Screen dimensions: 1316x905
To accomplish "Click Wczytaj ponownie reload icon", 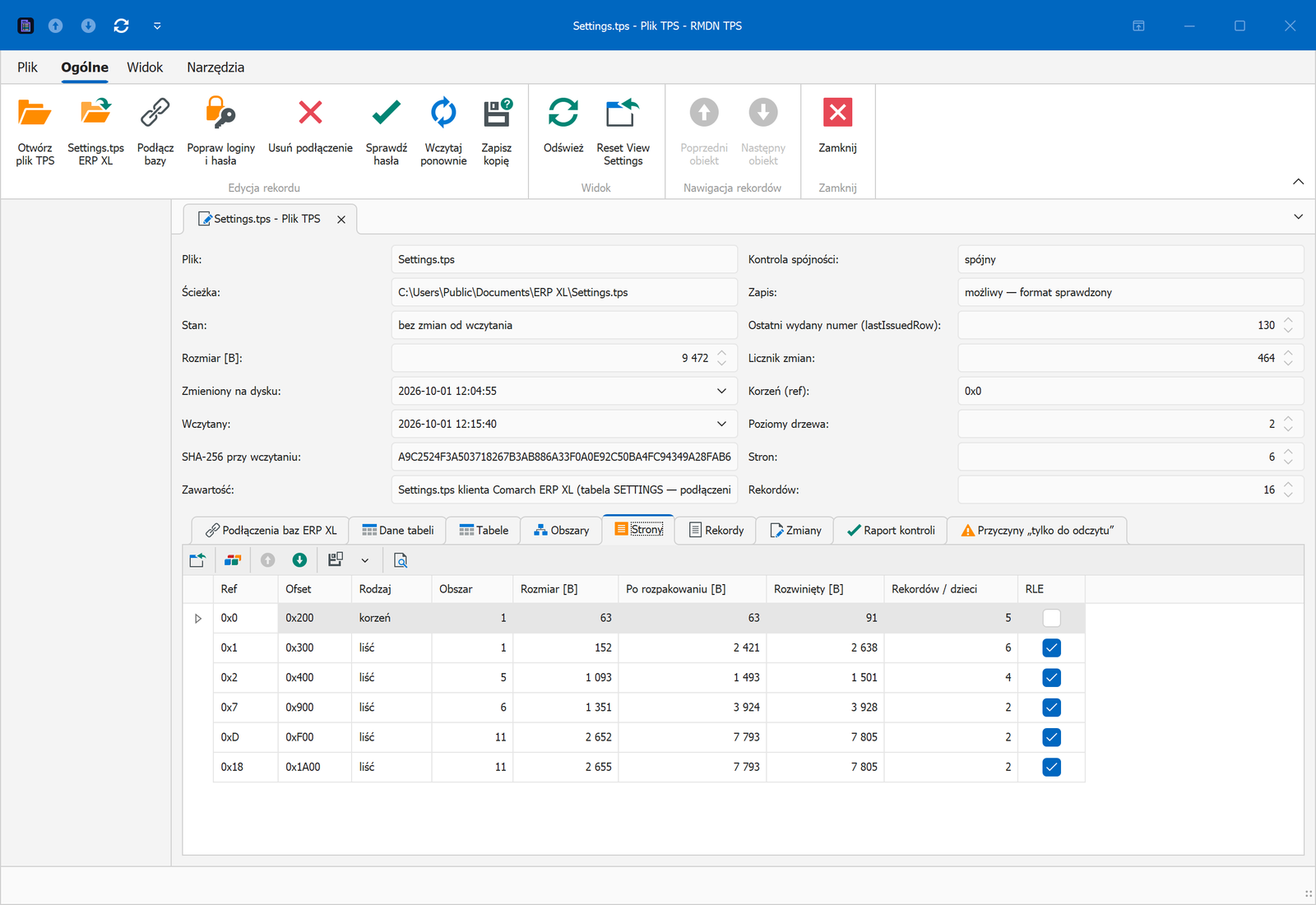I will [x=443, y=113].
